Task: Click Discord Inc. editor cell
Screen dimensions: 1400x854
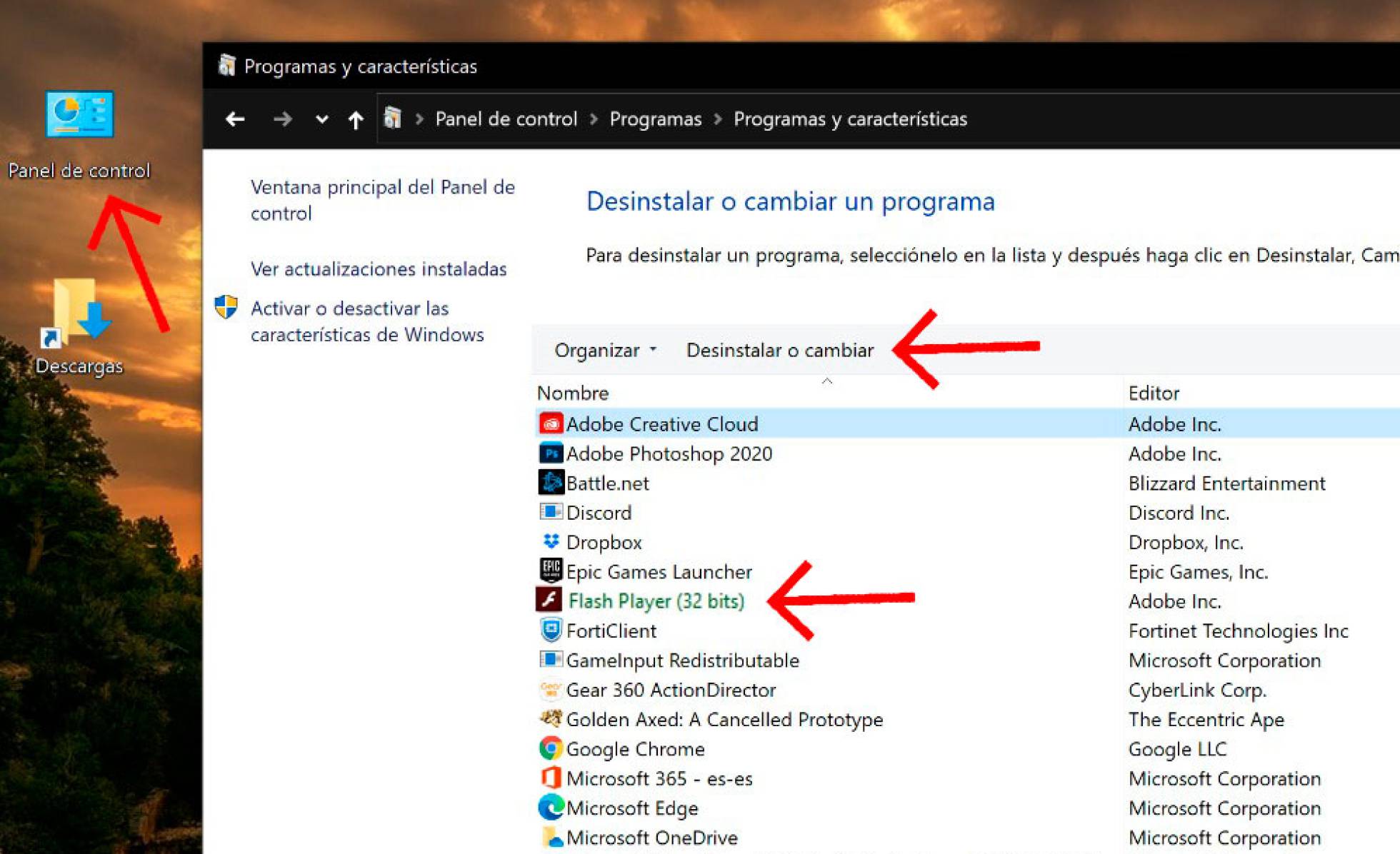Action: 1179,513
